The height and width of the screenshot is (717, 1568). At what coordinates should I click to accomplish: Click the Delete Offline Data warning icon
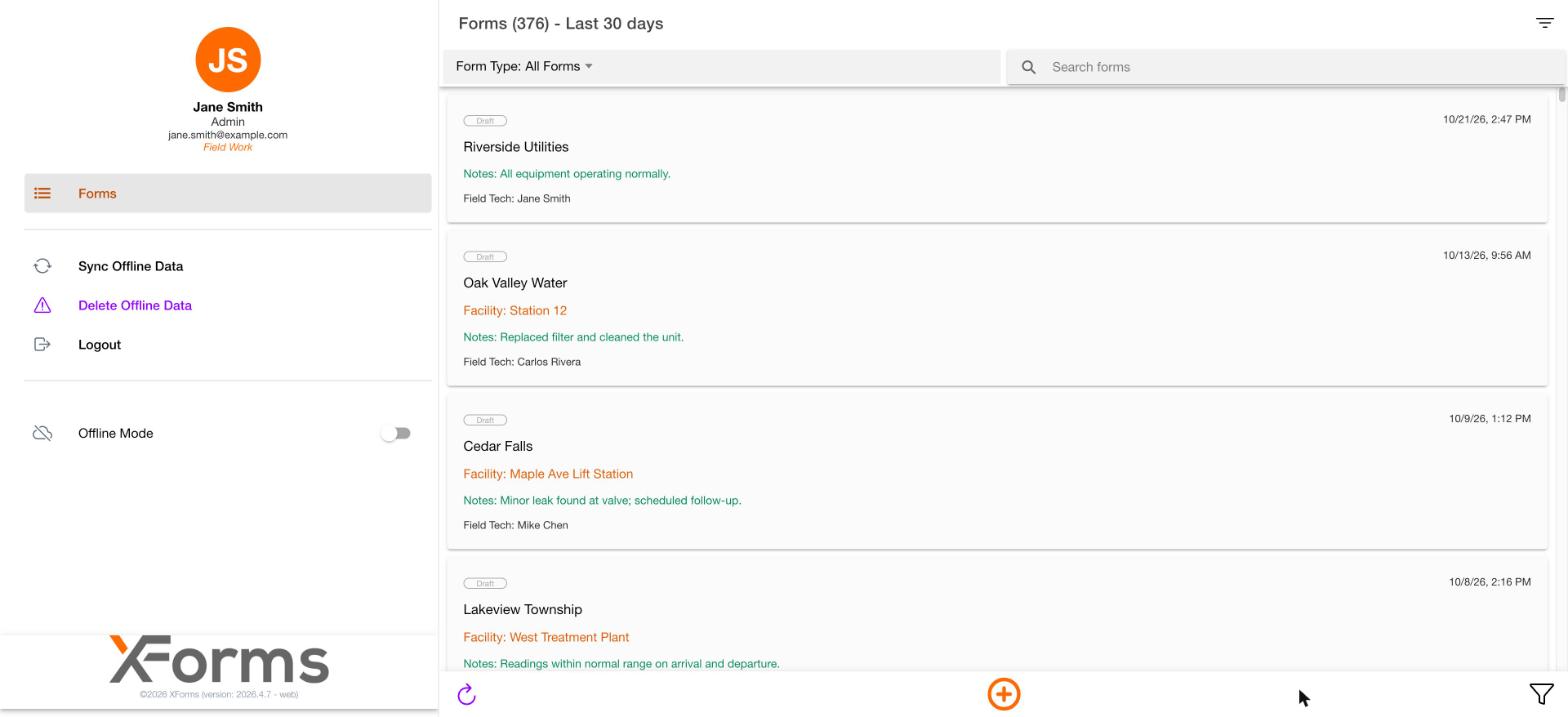coord(42,305)
